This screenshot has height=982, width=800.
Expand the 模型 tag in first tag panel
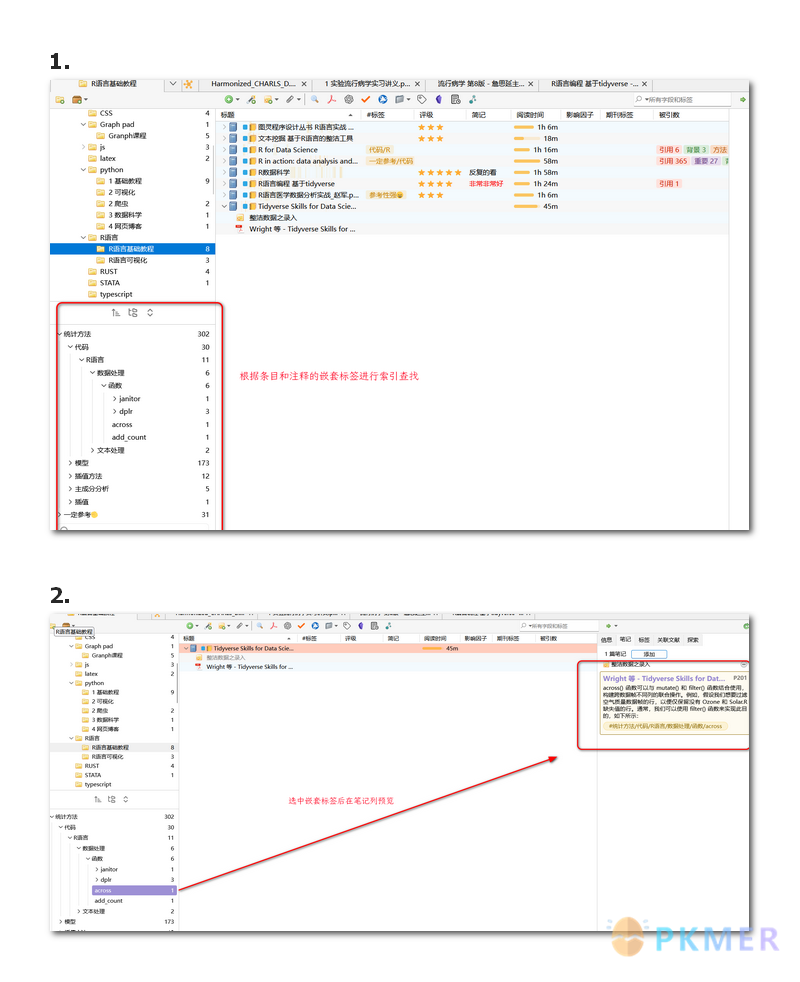tap(70, 463)
